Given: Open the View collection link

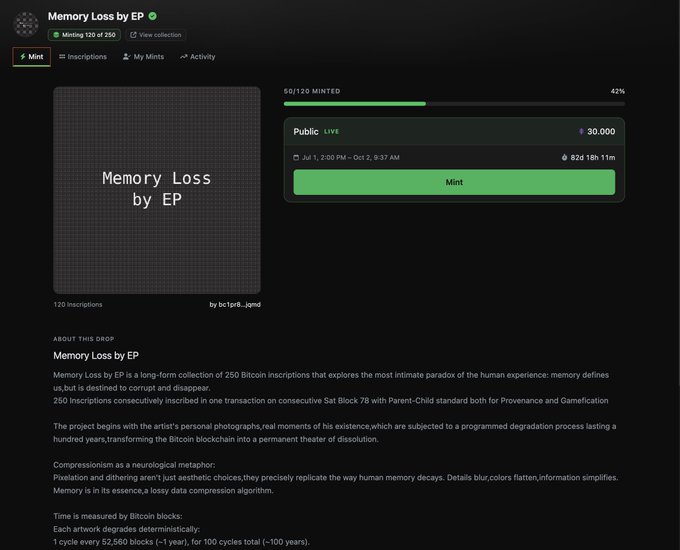Looking at the screenshot, I should [x=156, y=35].
